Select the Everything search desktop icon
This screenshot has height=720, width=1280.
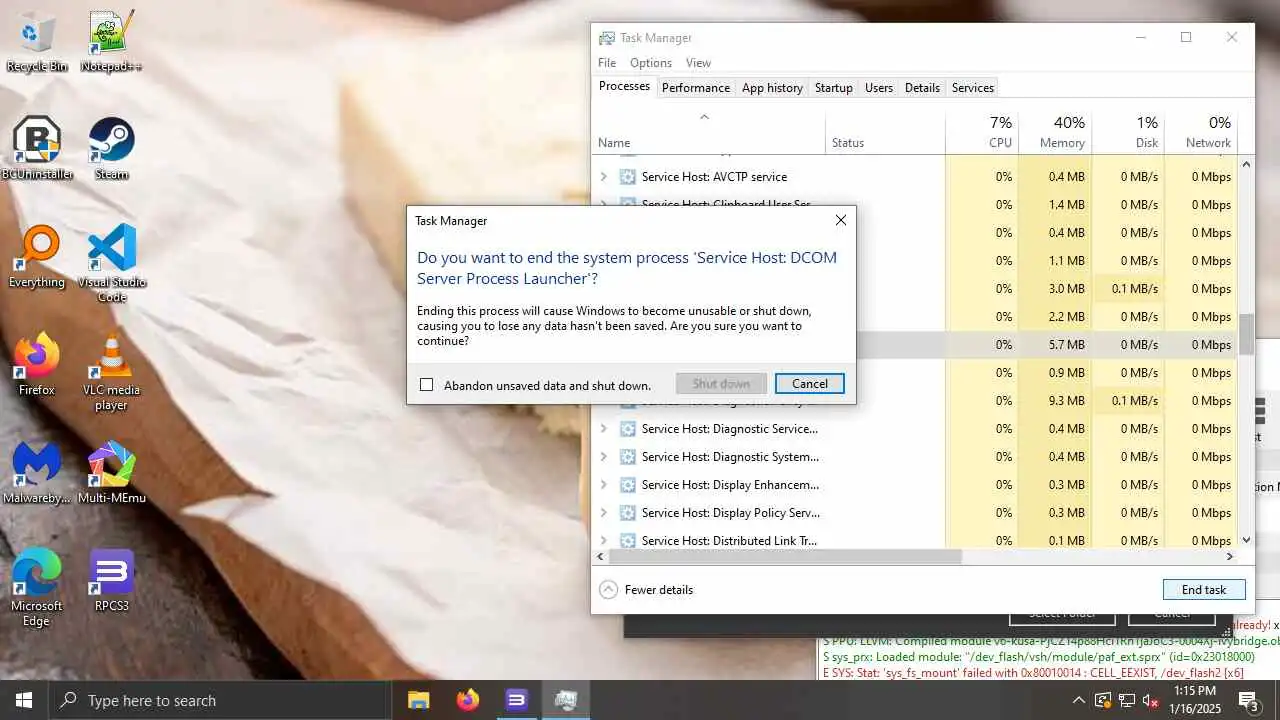point(37,257)
